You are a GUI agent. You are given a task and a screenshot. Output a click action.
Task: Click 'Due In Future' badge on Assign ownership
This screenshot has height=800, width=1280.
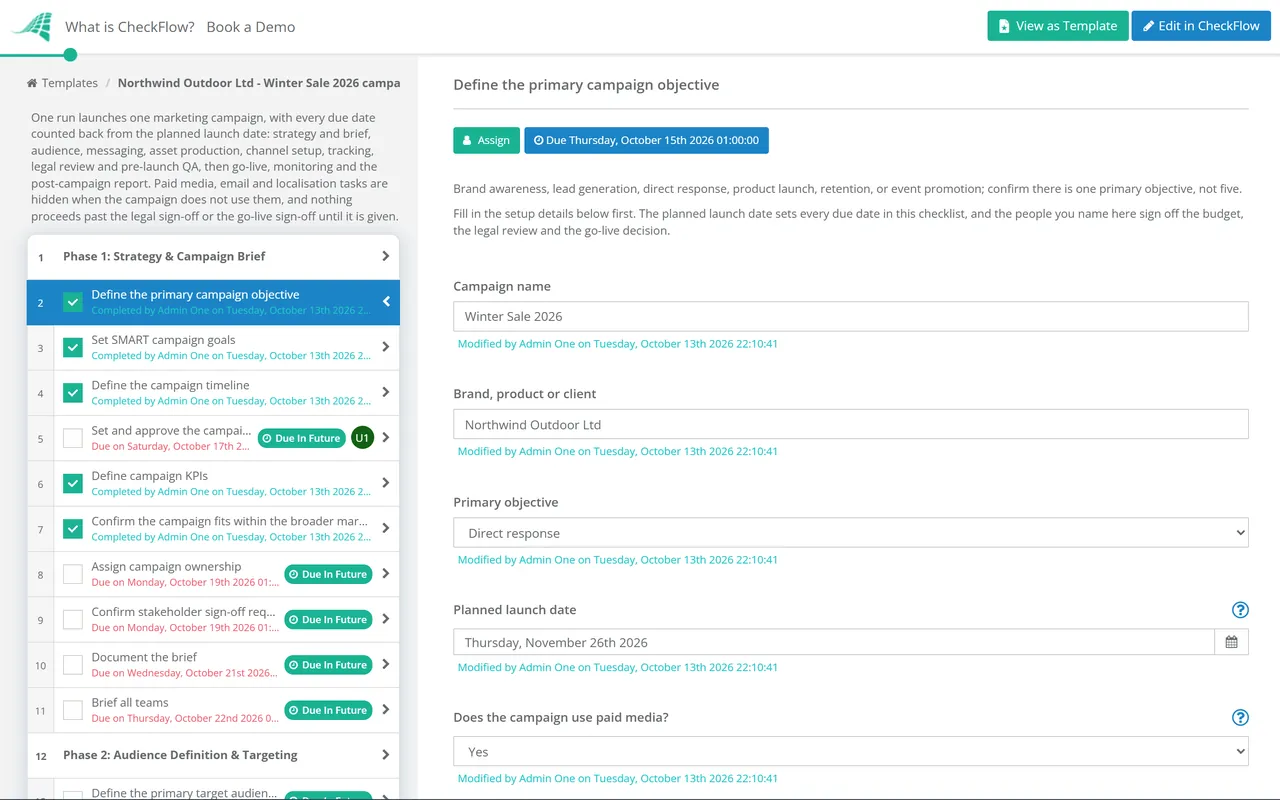pos(328,574)
